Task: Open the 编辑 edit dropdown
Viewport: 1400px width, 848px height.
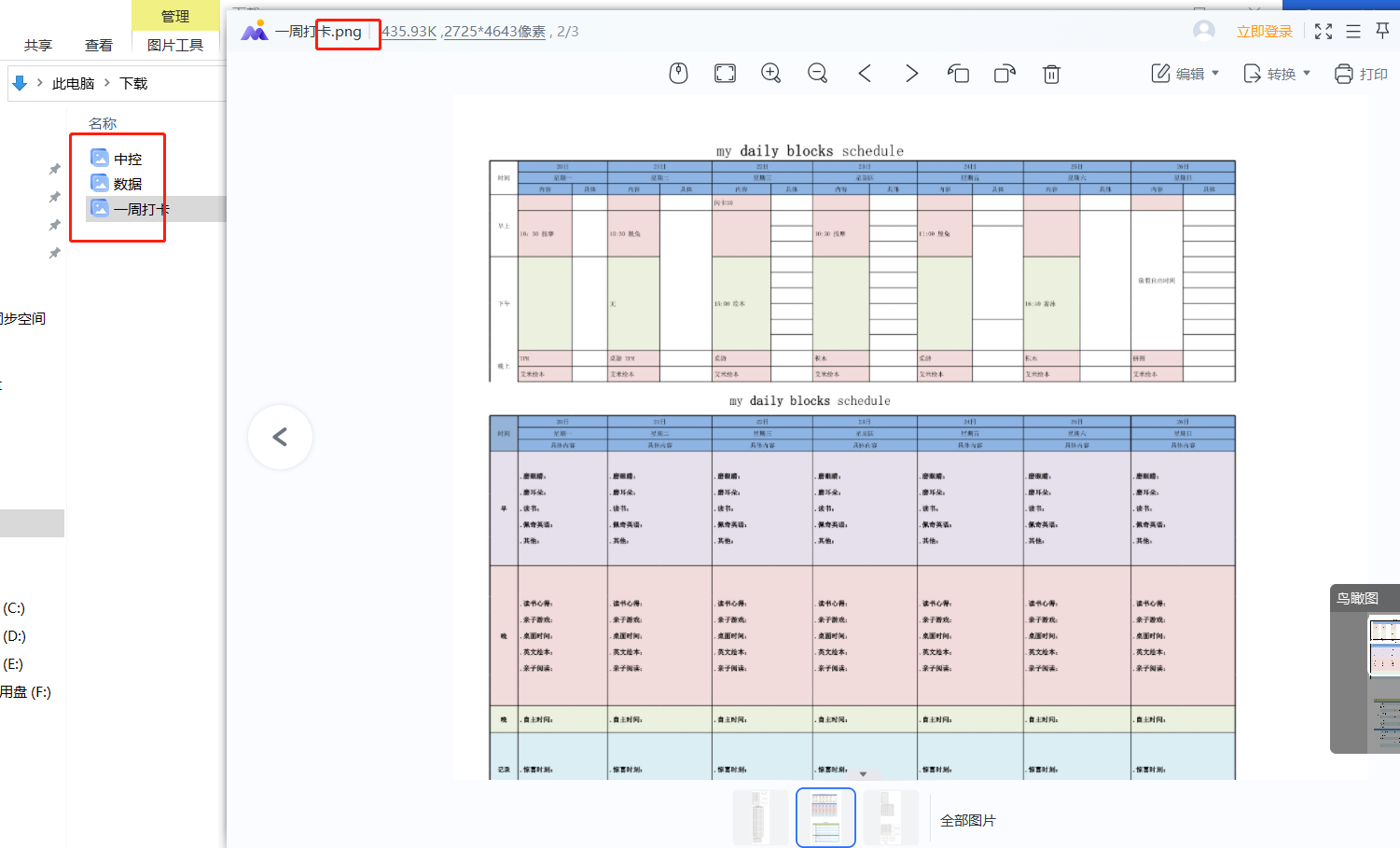Action: click(1185, 73)
